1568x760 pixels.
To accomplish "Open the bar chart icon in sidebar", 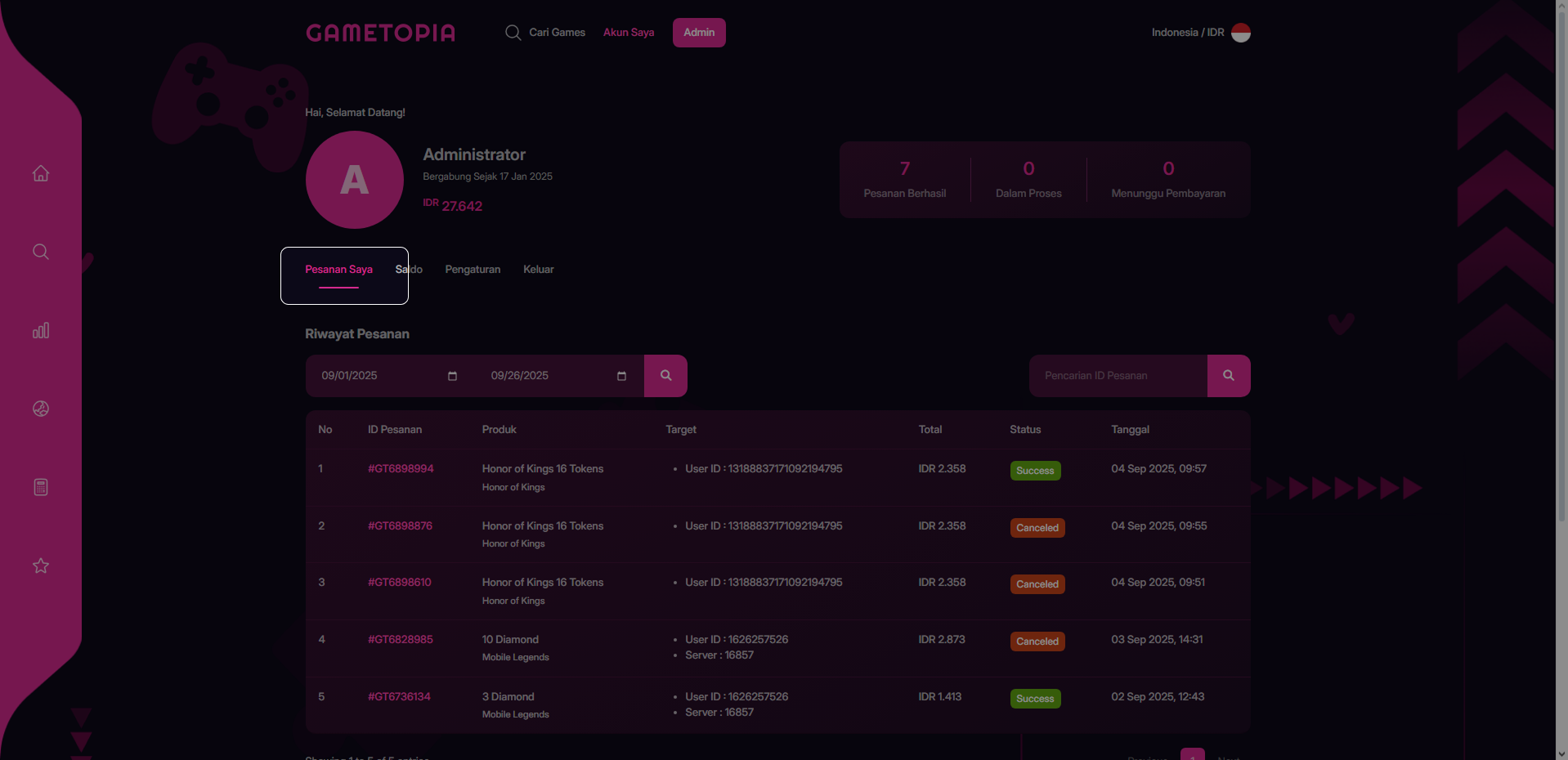I will click(41, 330).
